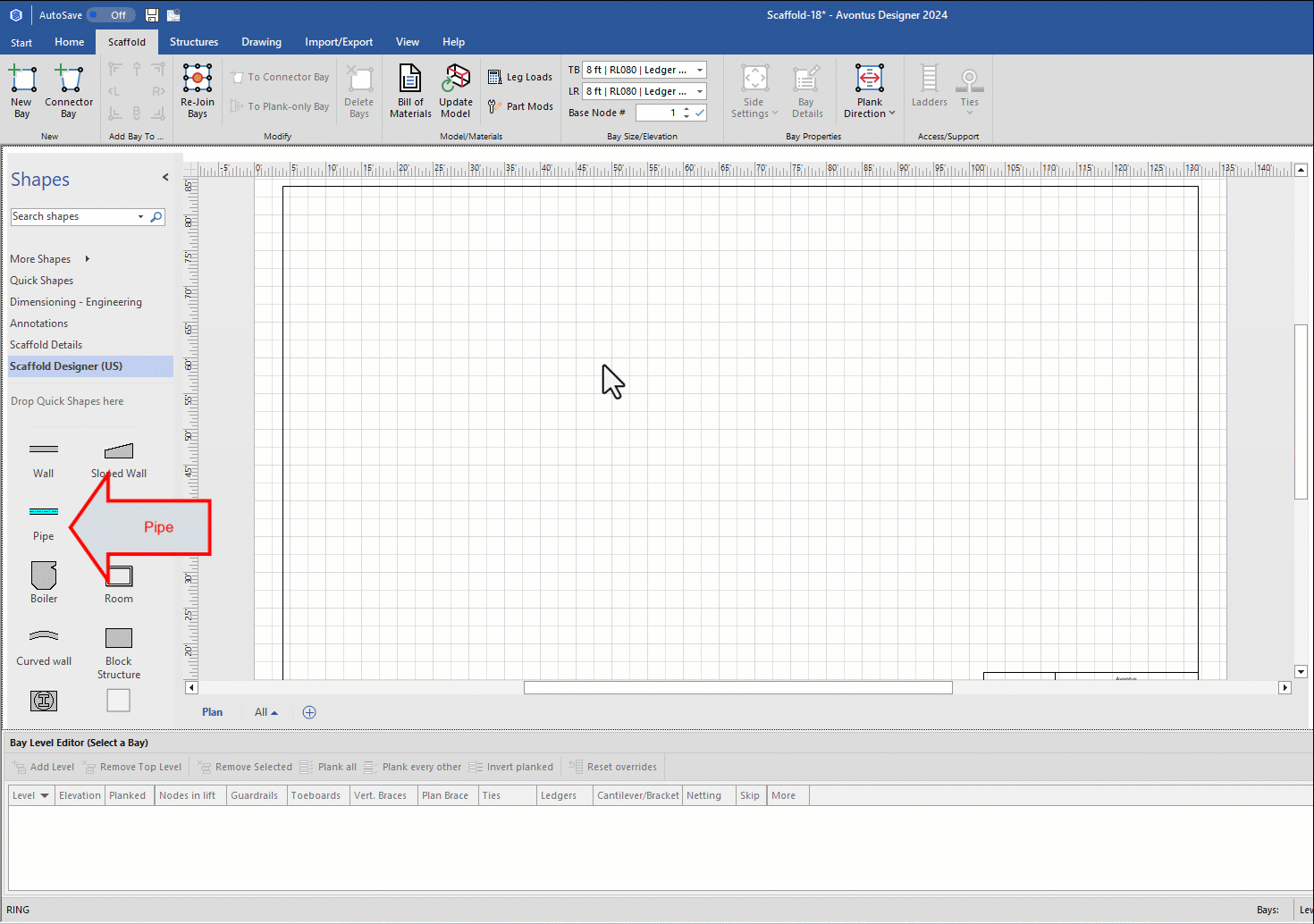This screenshot has width=1314, height=924.
Task: Click the Part Mods button
Action: [x=520, y=106]
